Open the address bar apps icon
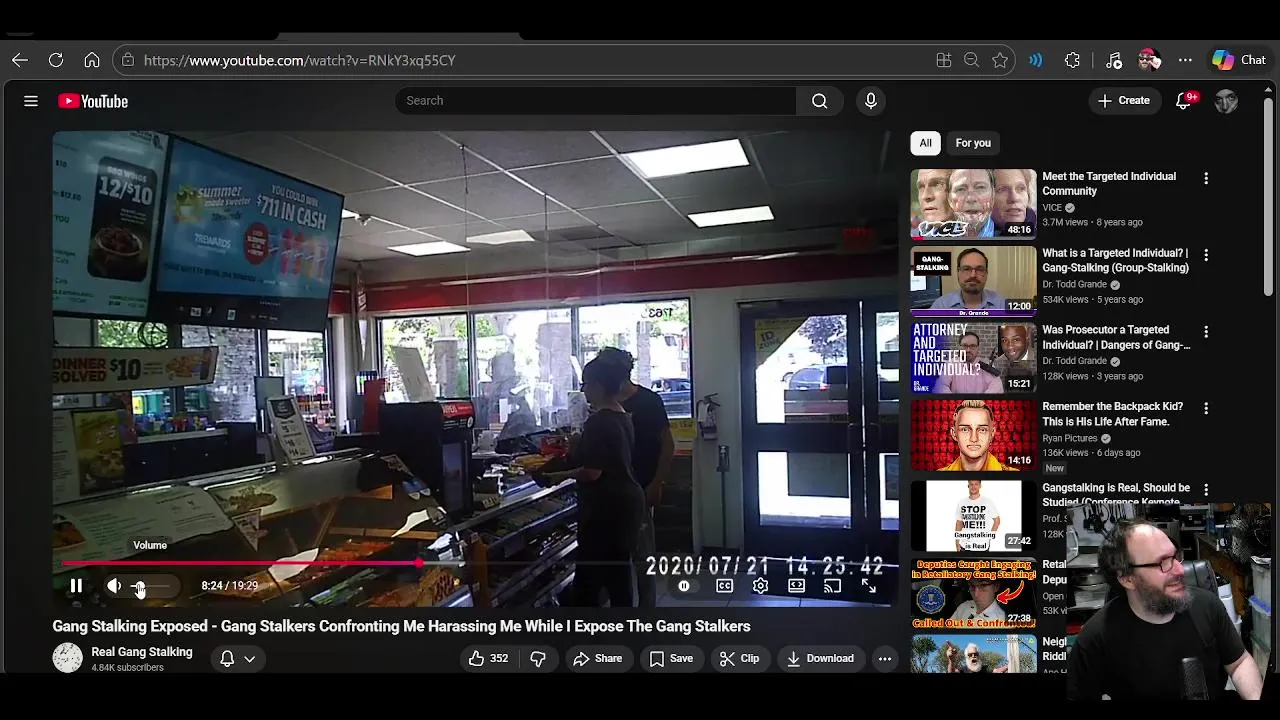 (943, 60)
